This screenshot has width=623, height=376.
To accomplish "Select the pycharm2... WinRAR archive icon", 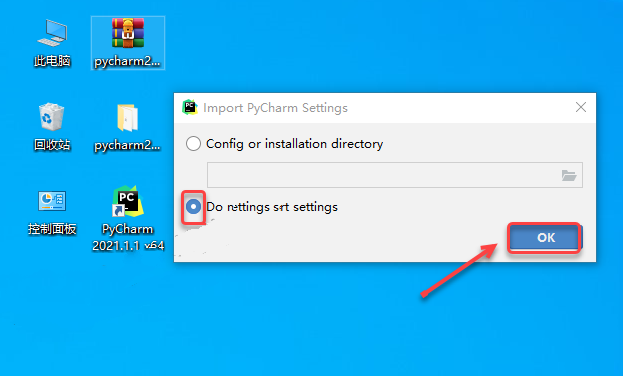I will click(x=128, y=43).
